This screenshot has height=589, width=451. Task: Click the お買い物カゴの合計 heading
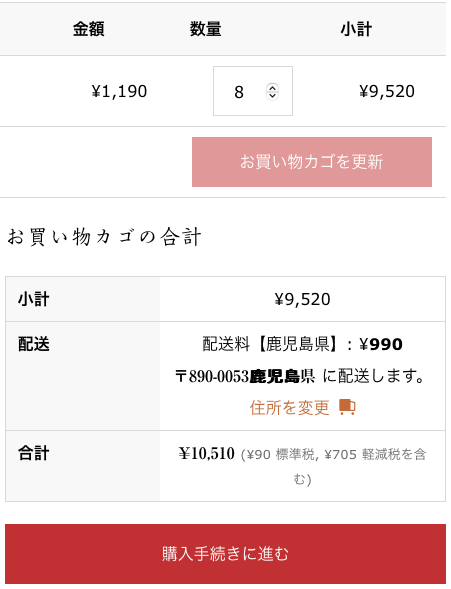[x=104, y=237]
